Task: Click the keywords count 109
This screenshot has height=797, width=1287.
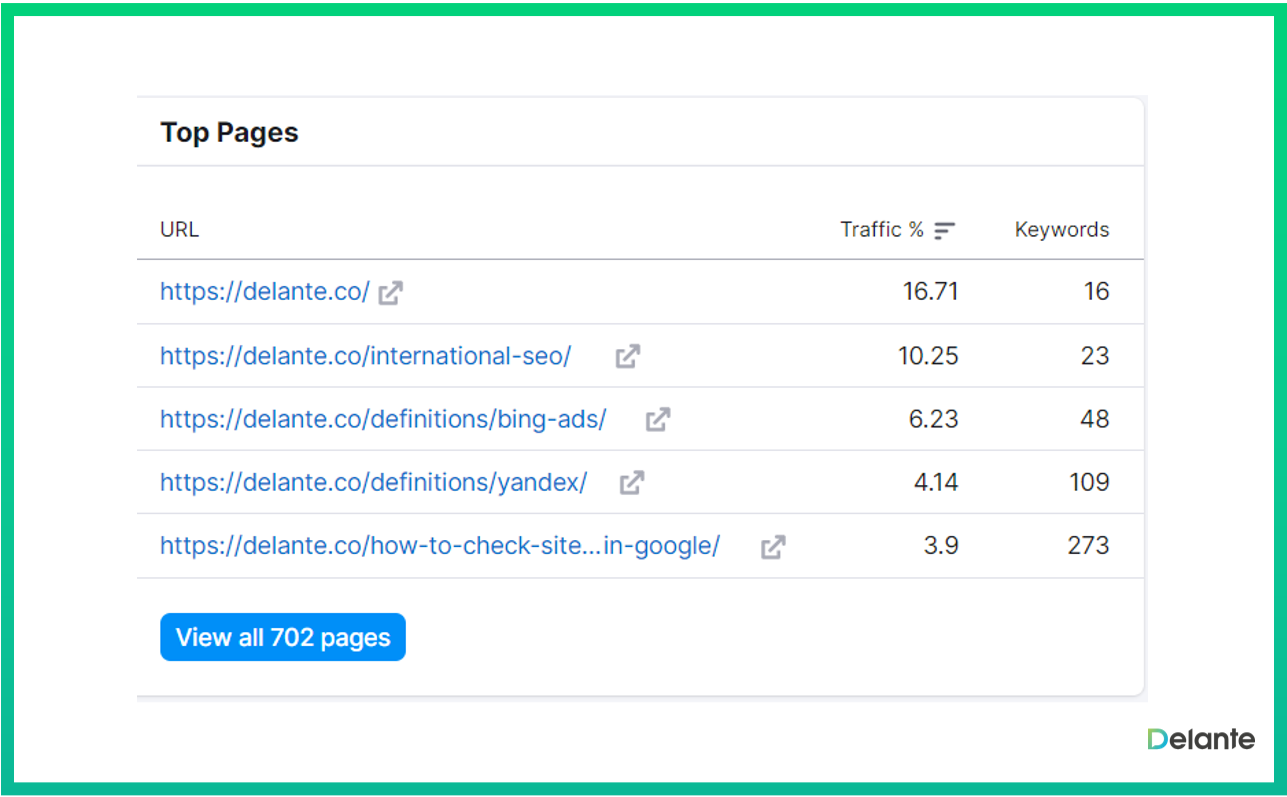Action: [x=1089, y=482]
